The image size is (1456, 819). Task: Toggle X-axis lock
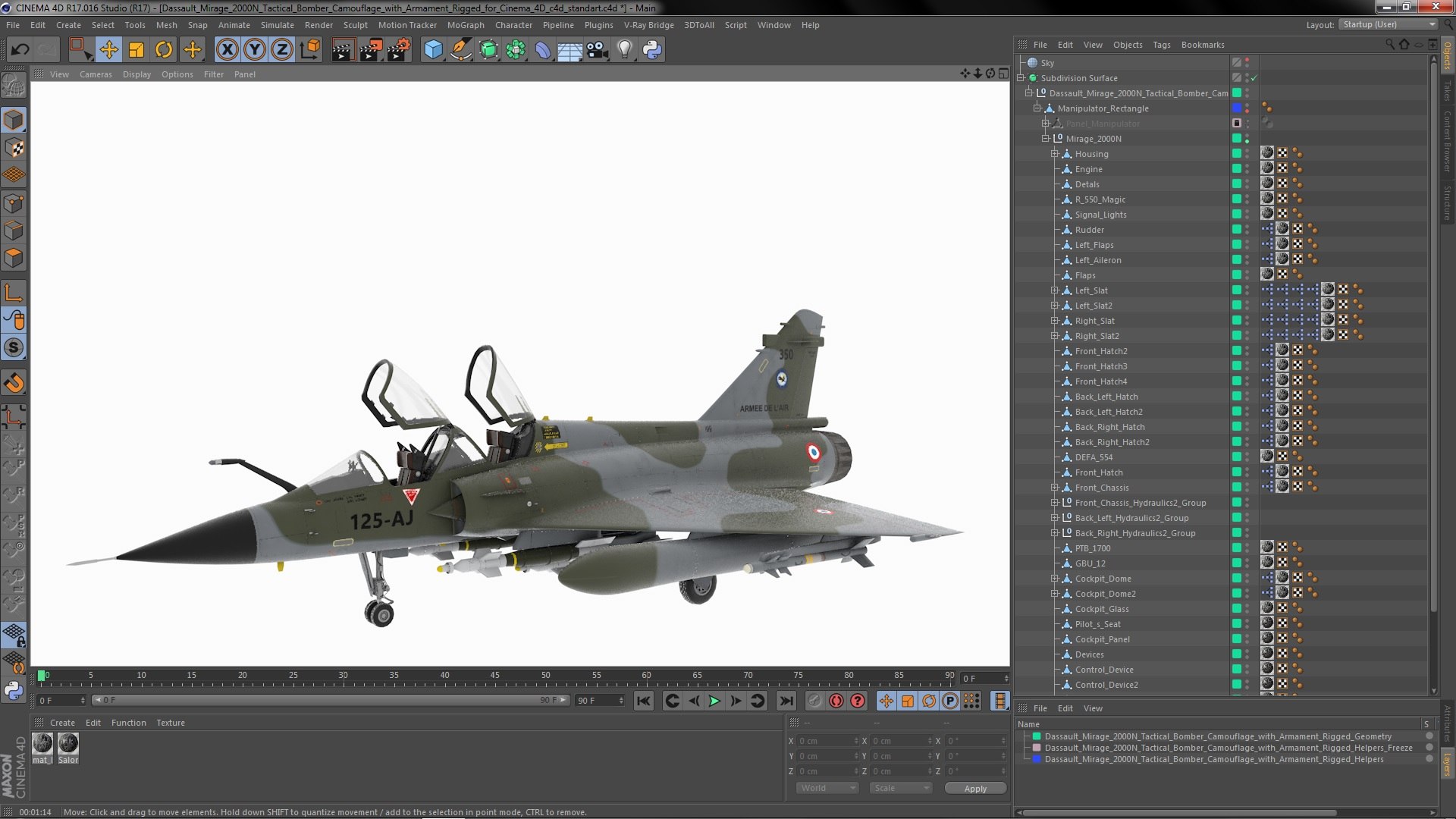tap(227, 50)
